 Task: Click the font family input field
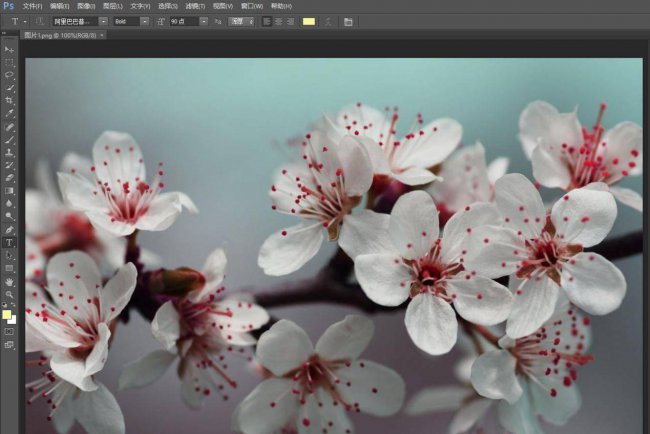pos(75,22)
